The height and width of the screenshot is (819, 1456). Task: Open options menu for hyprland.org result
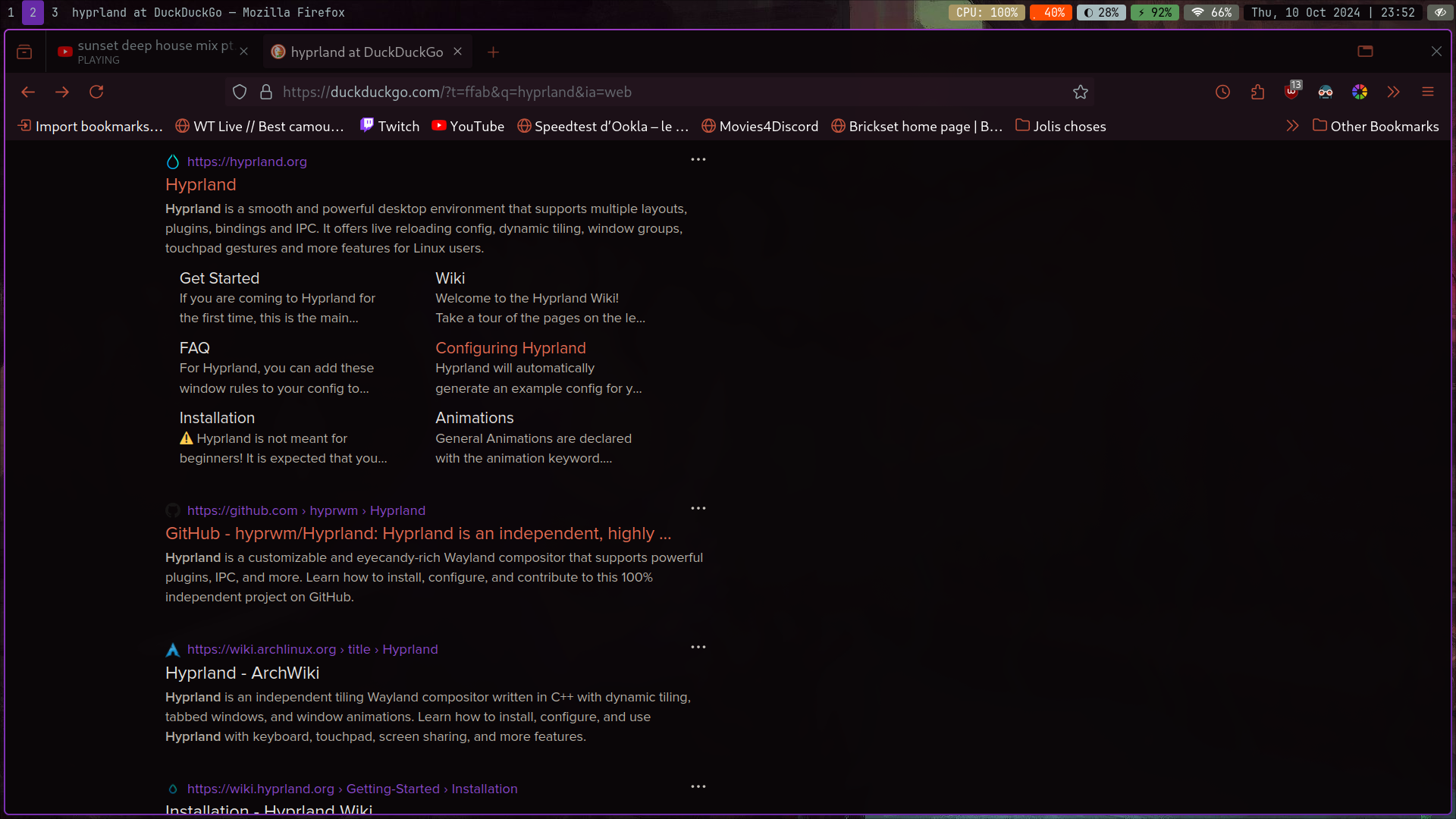[698, 159]
